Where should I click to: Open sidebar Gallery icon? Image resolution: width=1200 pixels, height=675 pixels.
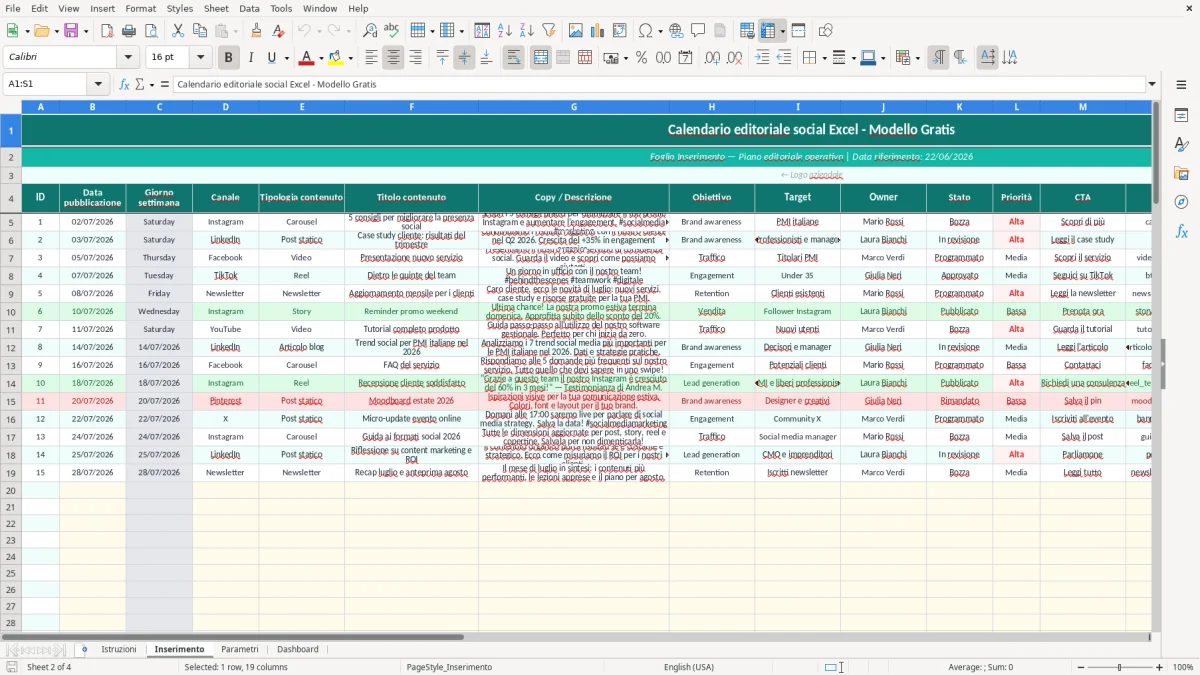coord(1181,174)
